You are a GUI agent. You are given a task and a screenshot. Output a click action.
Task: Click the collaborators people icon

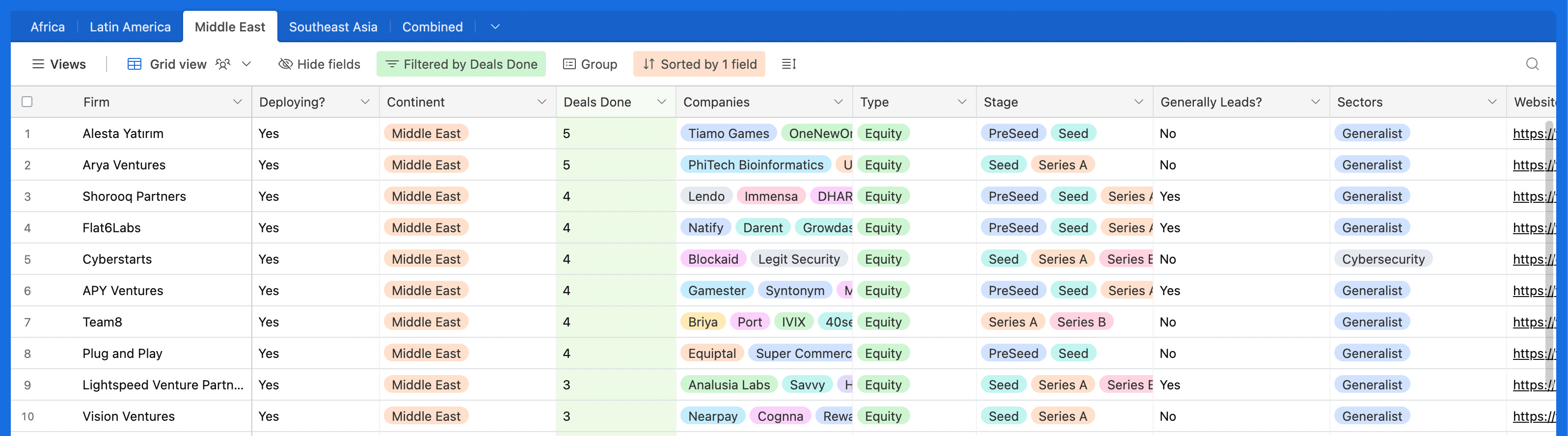[223, 64]
